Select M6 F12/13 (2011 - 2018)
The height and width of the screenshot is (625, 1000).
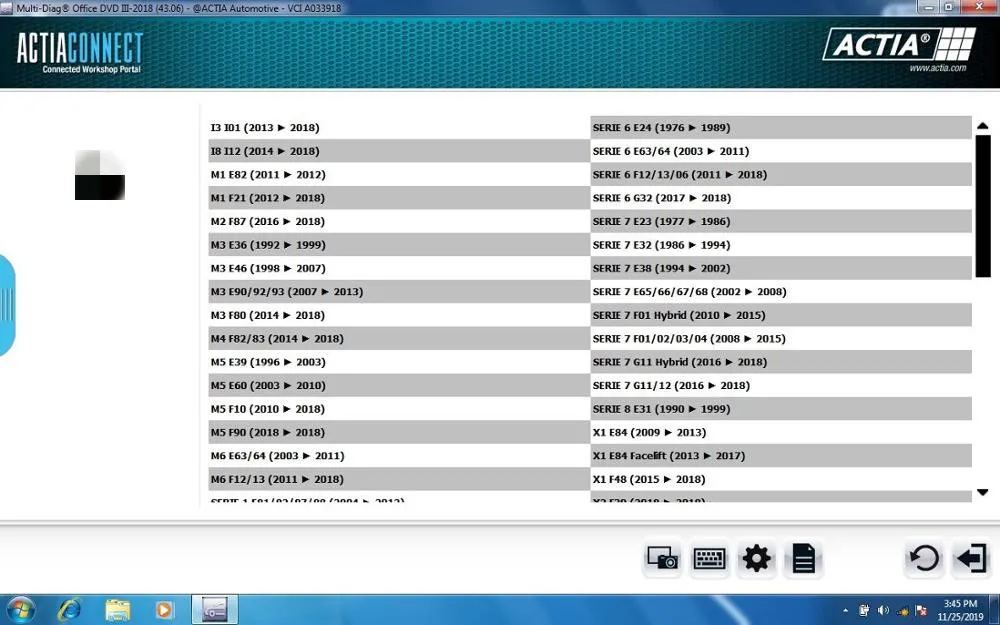point(399,479)
